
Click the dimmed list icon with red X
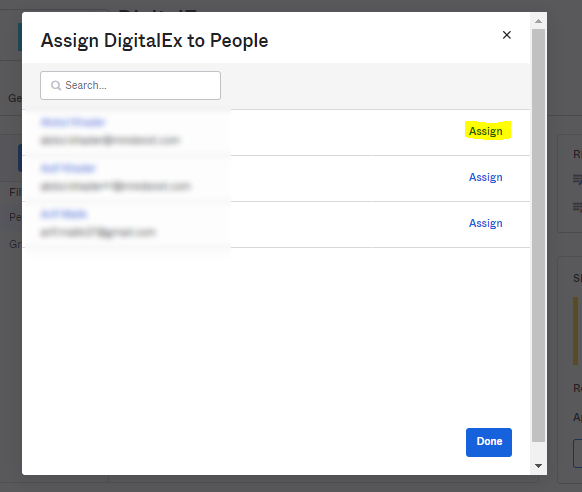tap(578, 207)
